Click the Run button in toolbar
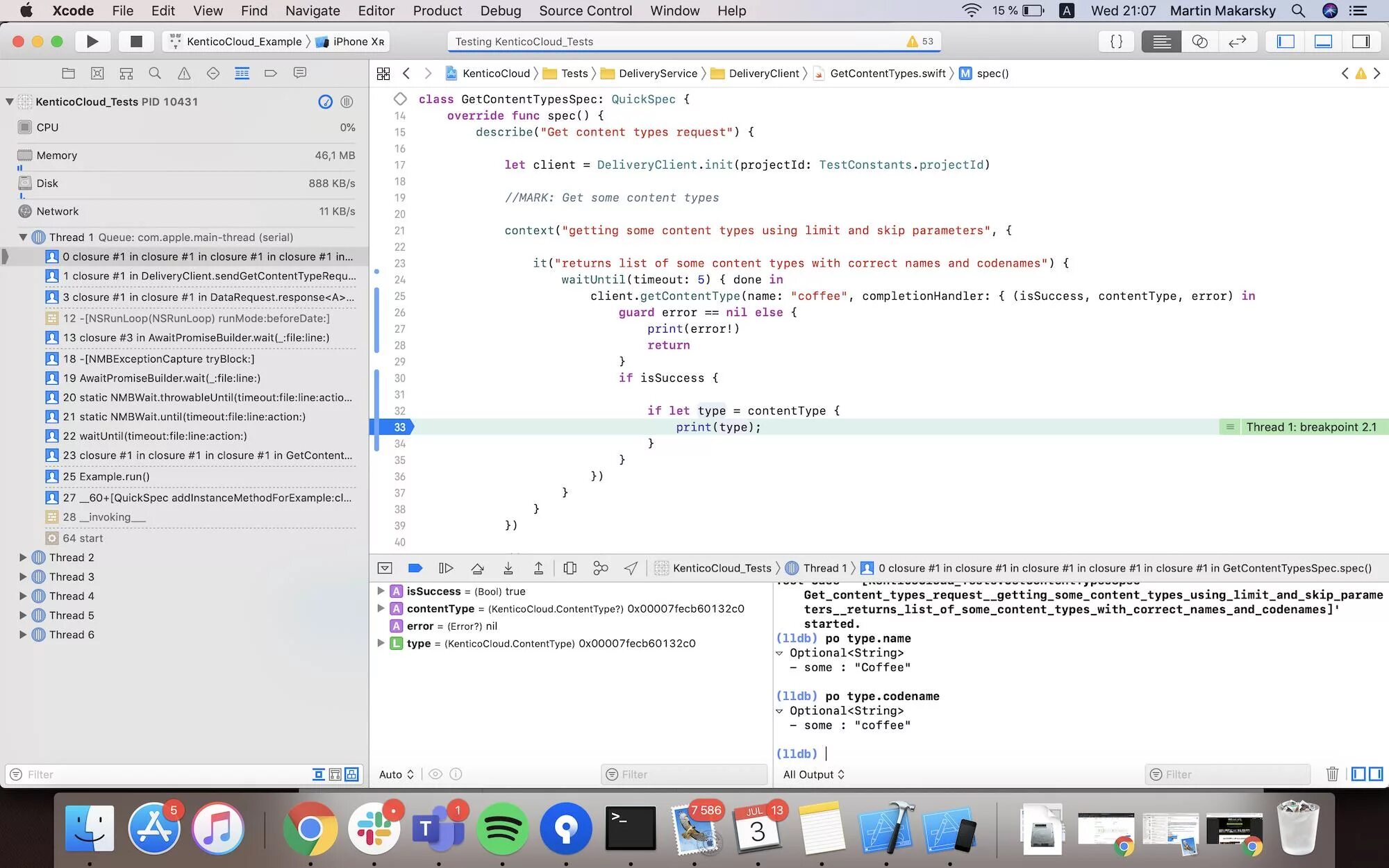This screenshot has width=1389, height=868. 92,42
